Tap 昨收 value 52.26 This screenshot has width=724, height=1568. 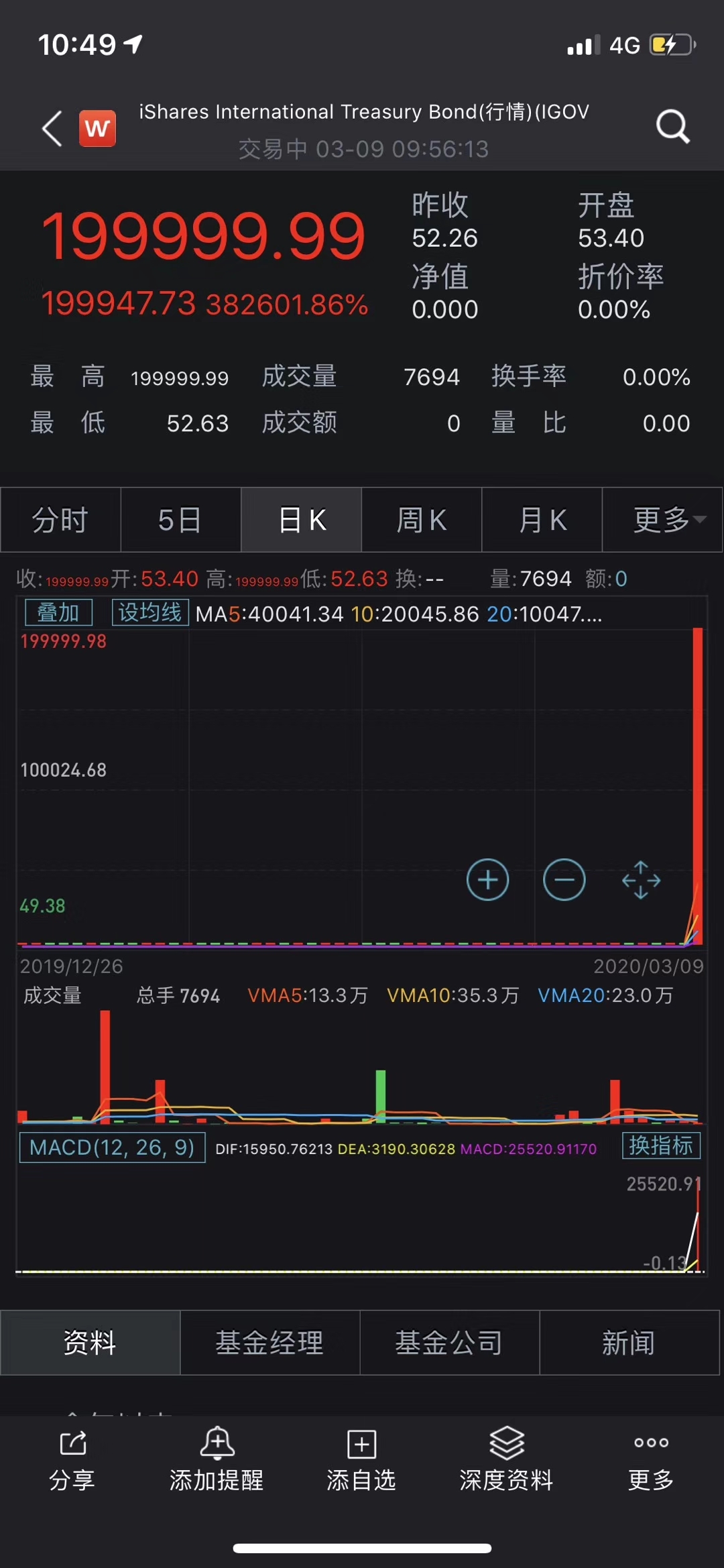coord(444,238)
